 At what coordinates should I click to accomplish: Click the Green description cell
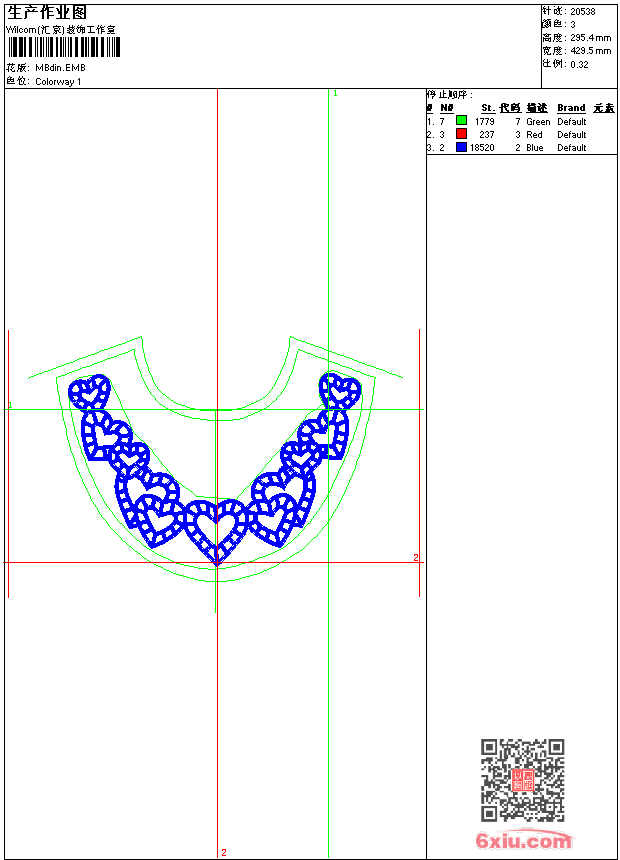pos(538,121)
